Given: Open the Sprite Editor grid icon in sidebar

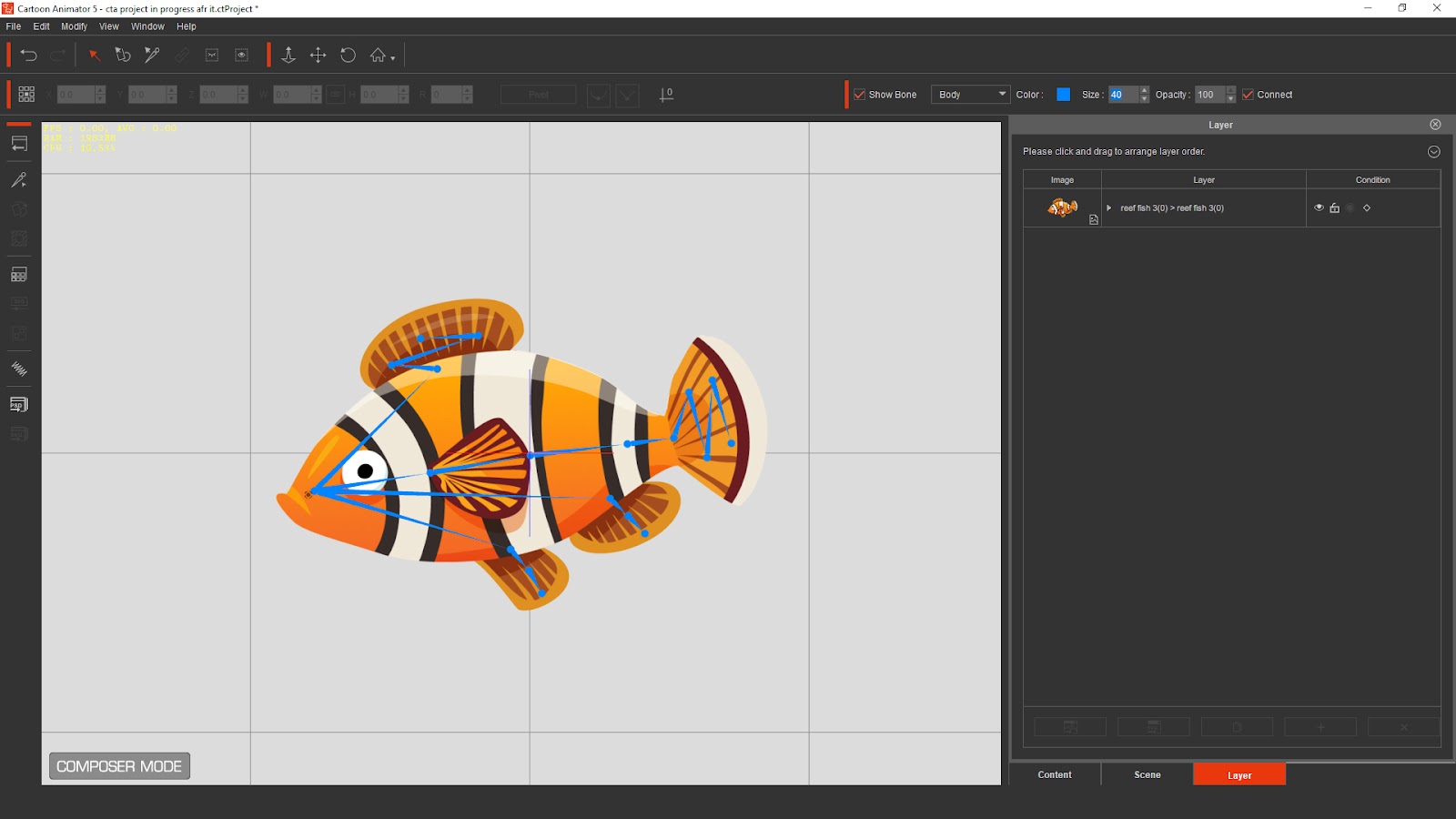Looking at the screenshot, I should point(19,275).
